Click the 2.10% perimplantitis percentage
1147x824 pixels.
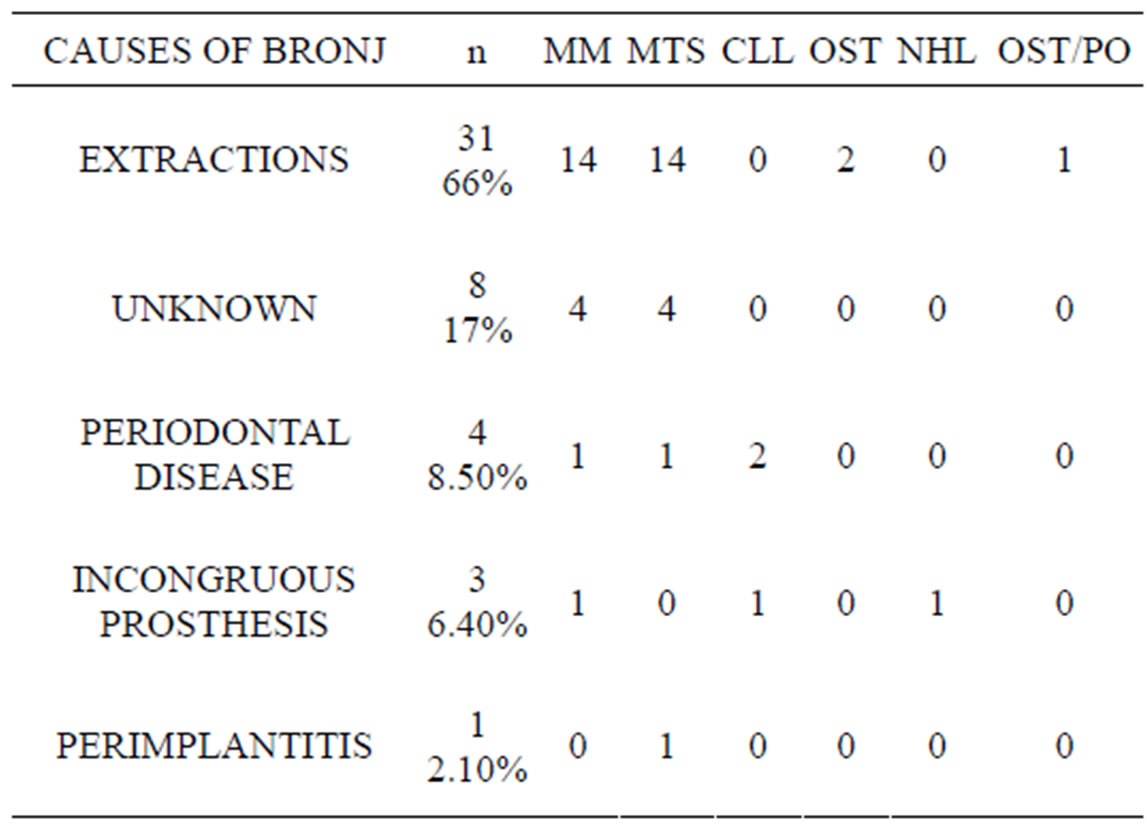(477, 770)
